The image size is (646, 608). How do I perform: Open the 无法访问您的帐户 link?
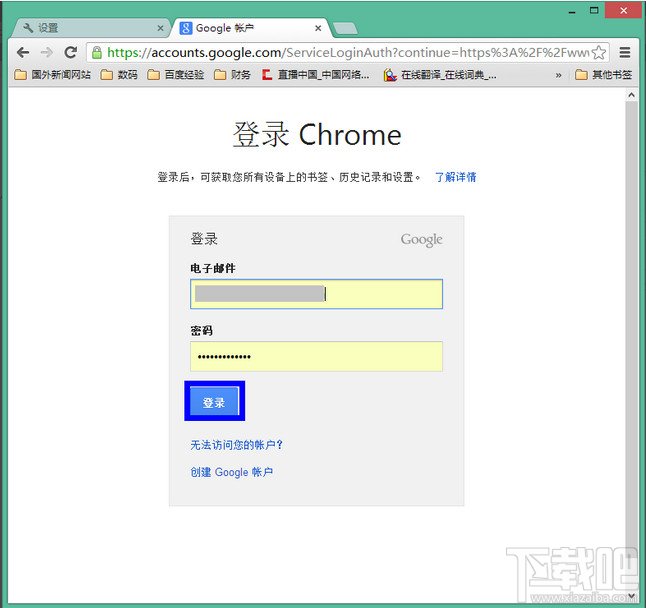click(x=236, y=445)
